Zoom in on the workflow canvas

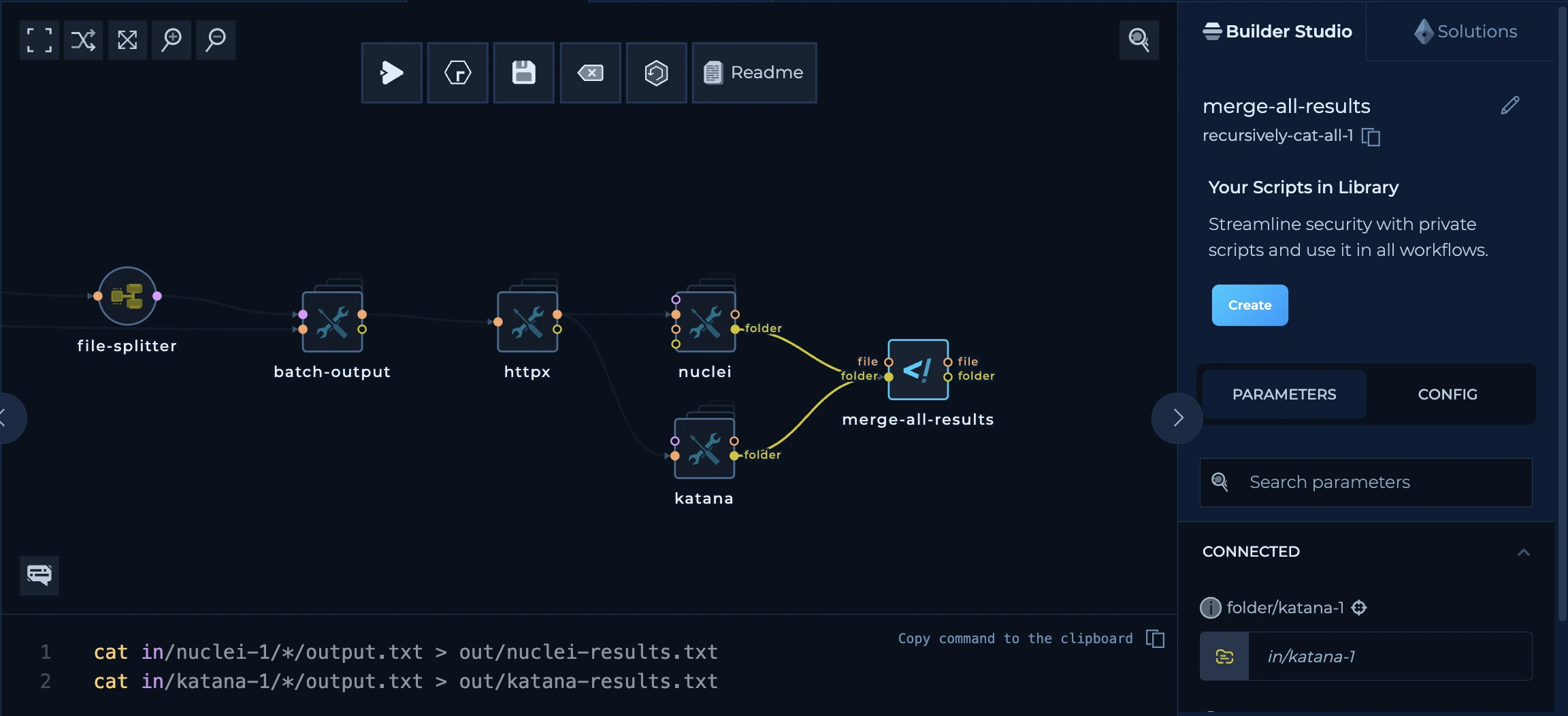pos(171,40)
